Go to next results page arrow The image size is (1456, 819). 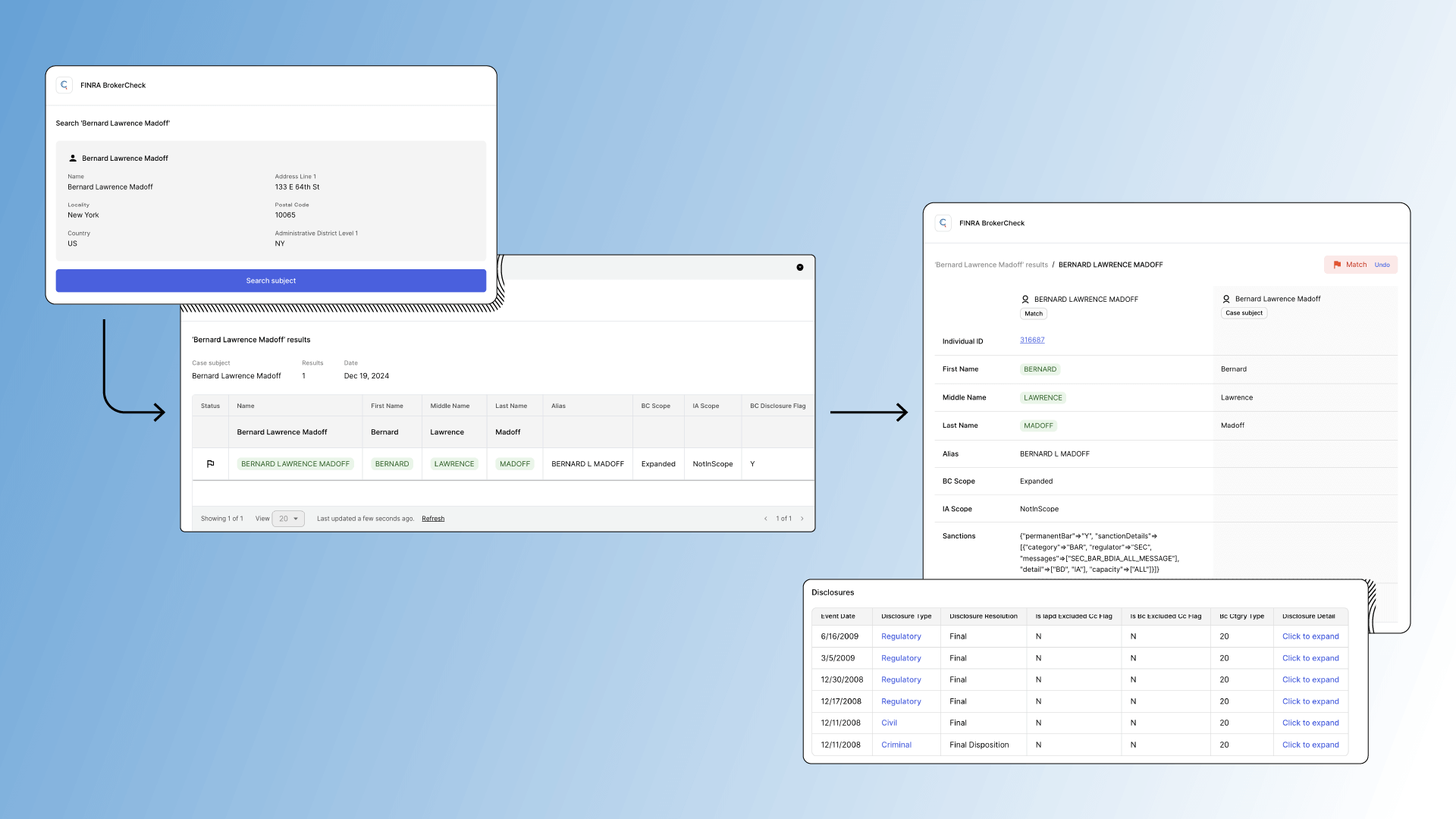(802, 519)
